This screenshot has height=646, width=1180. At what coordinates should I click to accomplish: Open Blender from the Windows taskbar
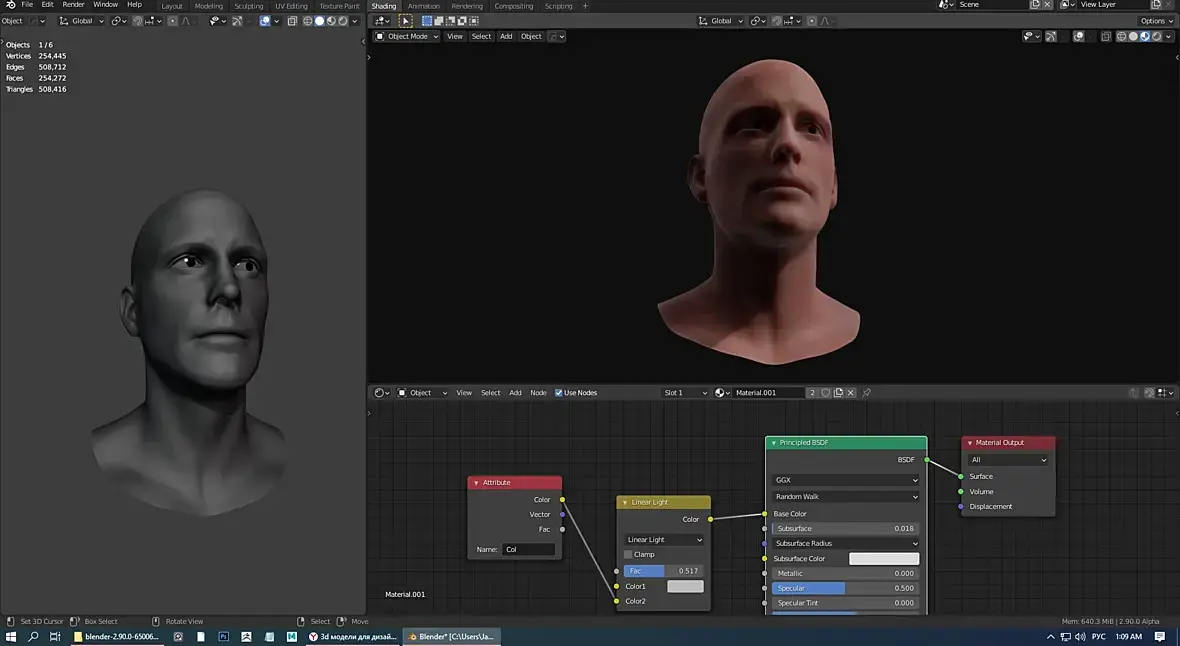click(450, 636)
